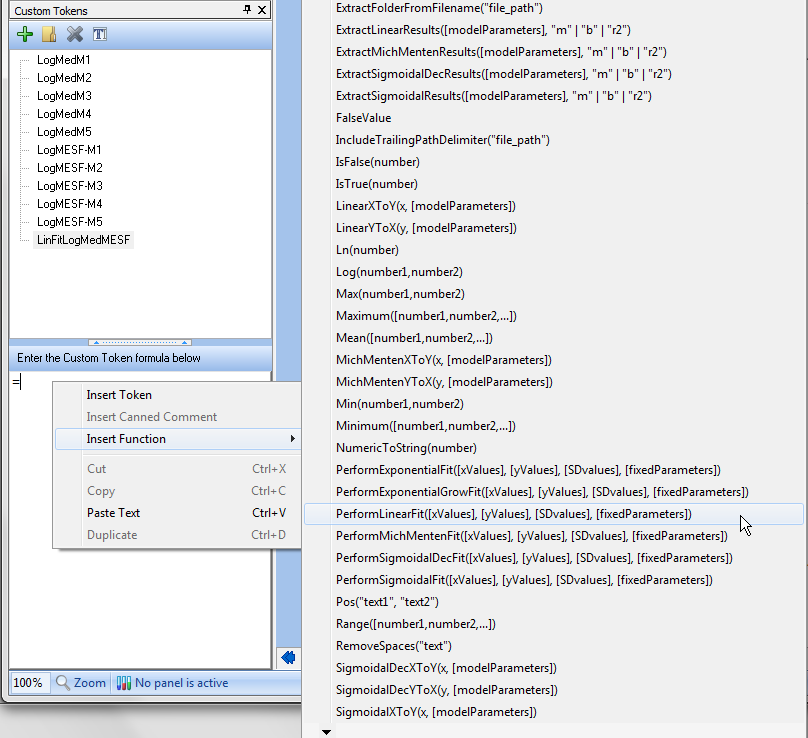Insert ExtractFolderFromFilename function
This screenshot has height=738, width=808.
pos(439,8)
